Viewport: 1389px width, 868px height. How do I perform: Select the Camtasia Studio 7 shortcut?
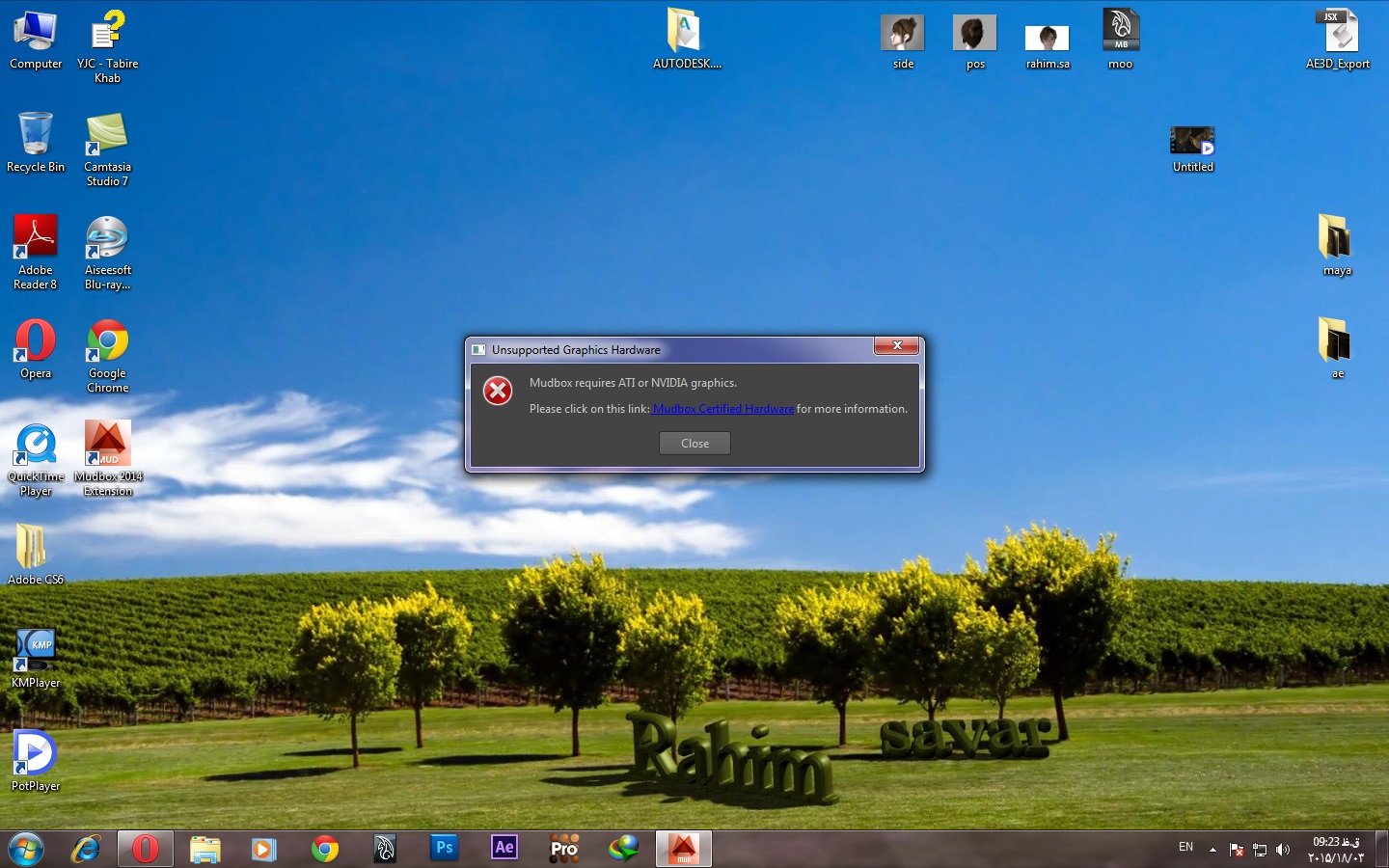(108, 149)
